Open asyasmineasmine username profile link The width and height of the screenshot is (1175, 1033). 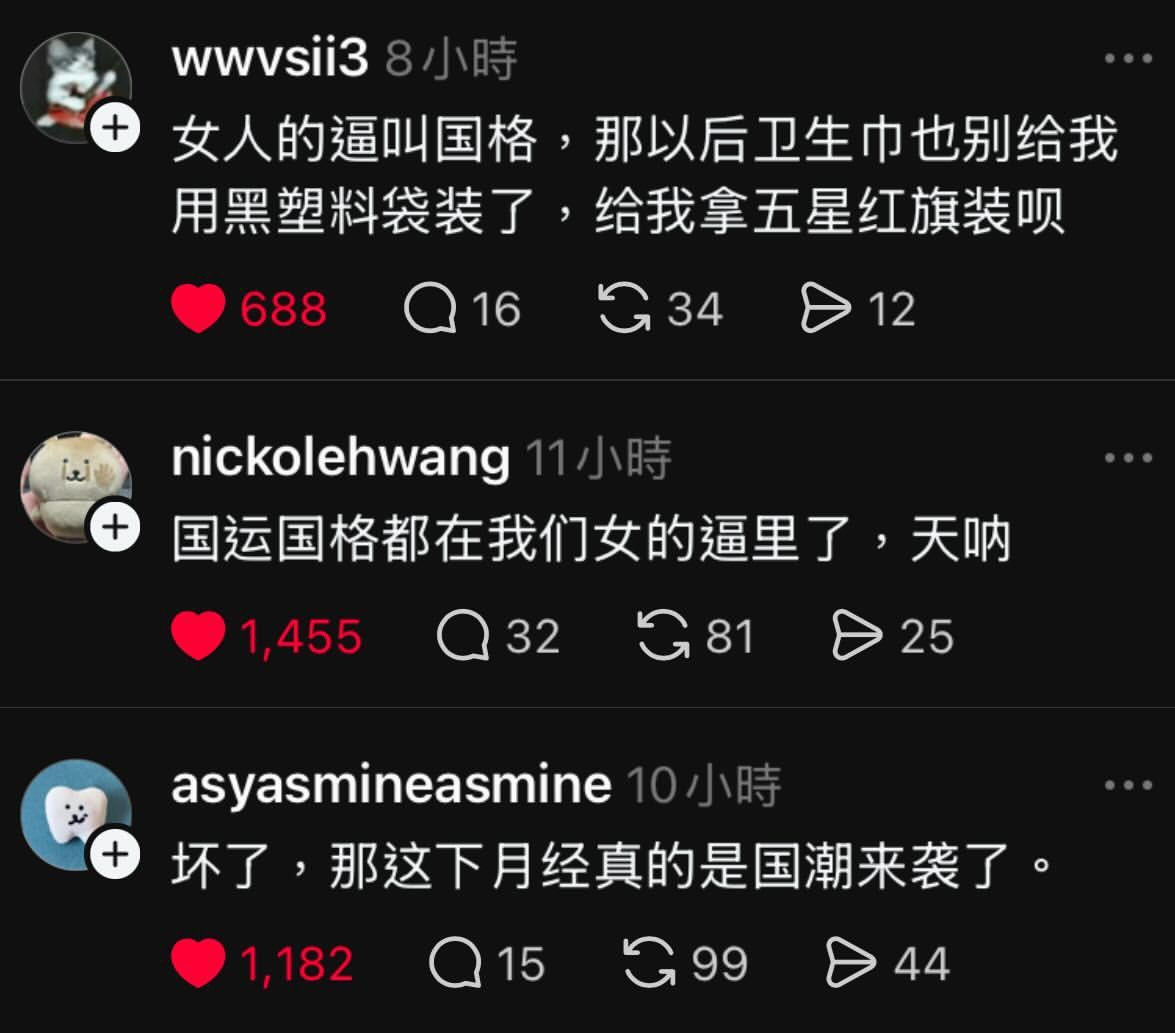391,786
